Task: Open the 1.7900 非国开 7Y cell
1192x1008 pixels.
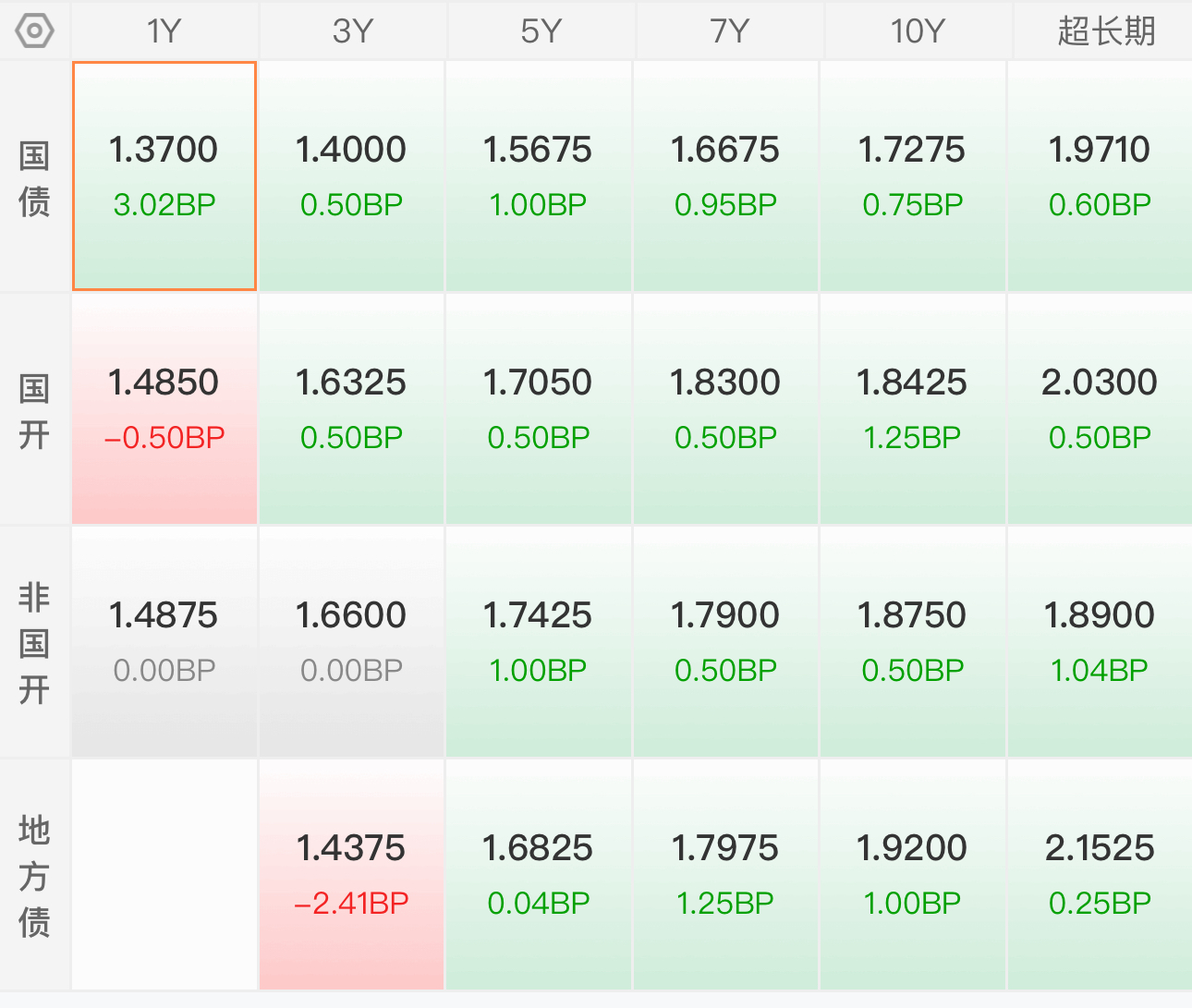Action: (x=726, y=642)
